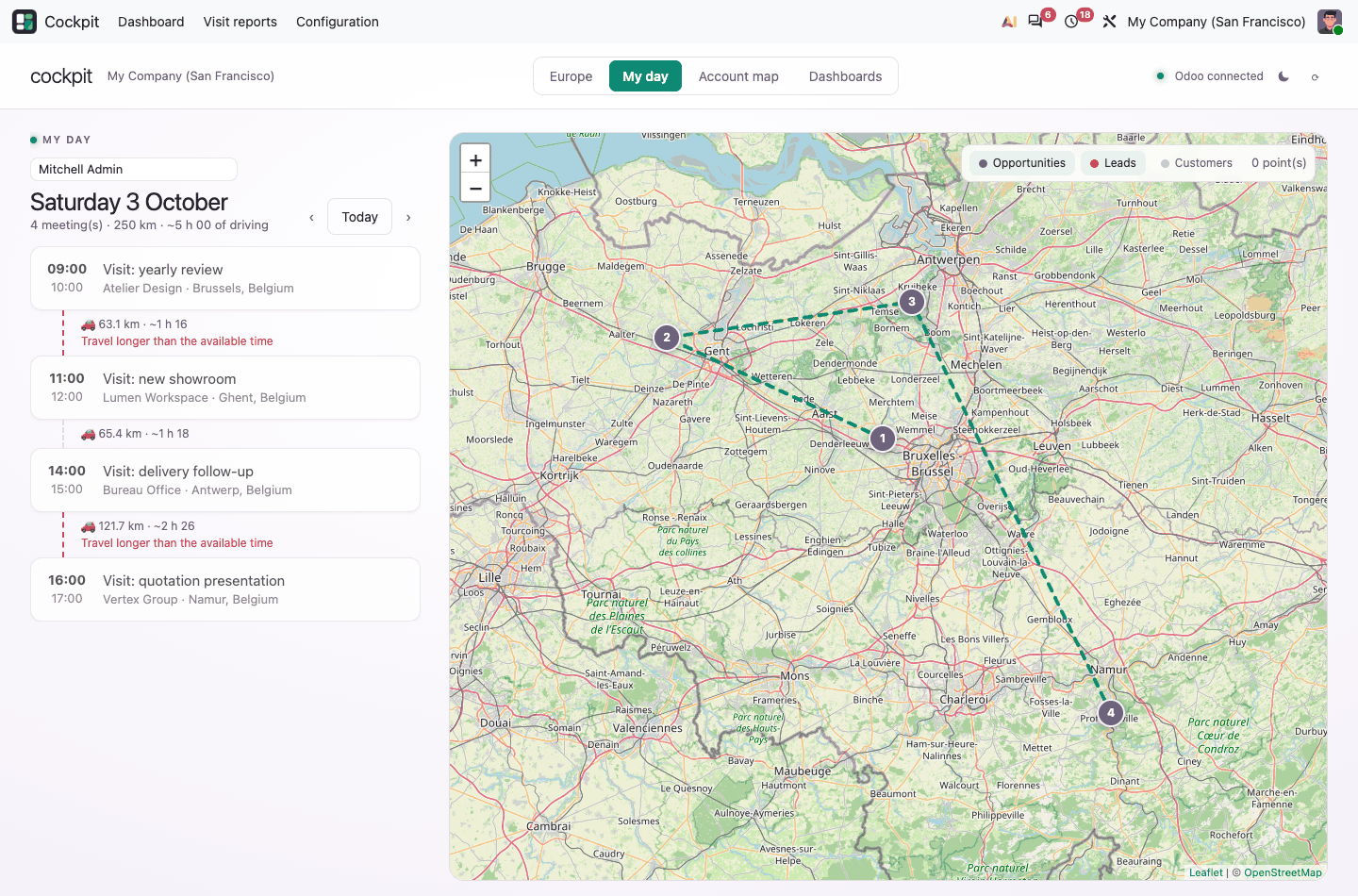Switch to the Dashboards tab
The height and width of the screenshot is (896, 1358).
tap(845, 76)
